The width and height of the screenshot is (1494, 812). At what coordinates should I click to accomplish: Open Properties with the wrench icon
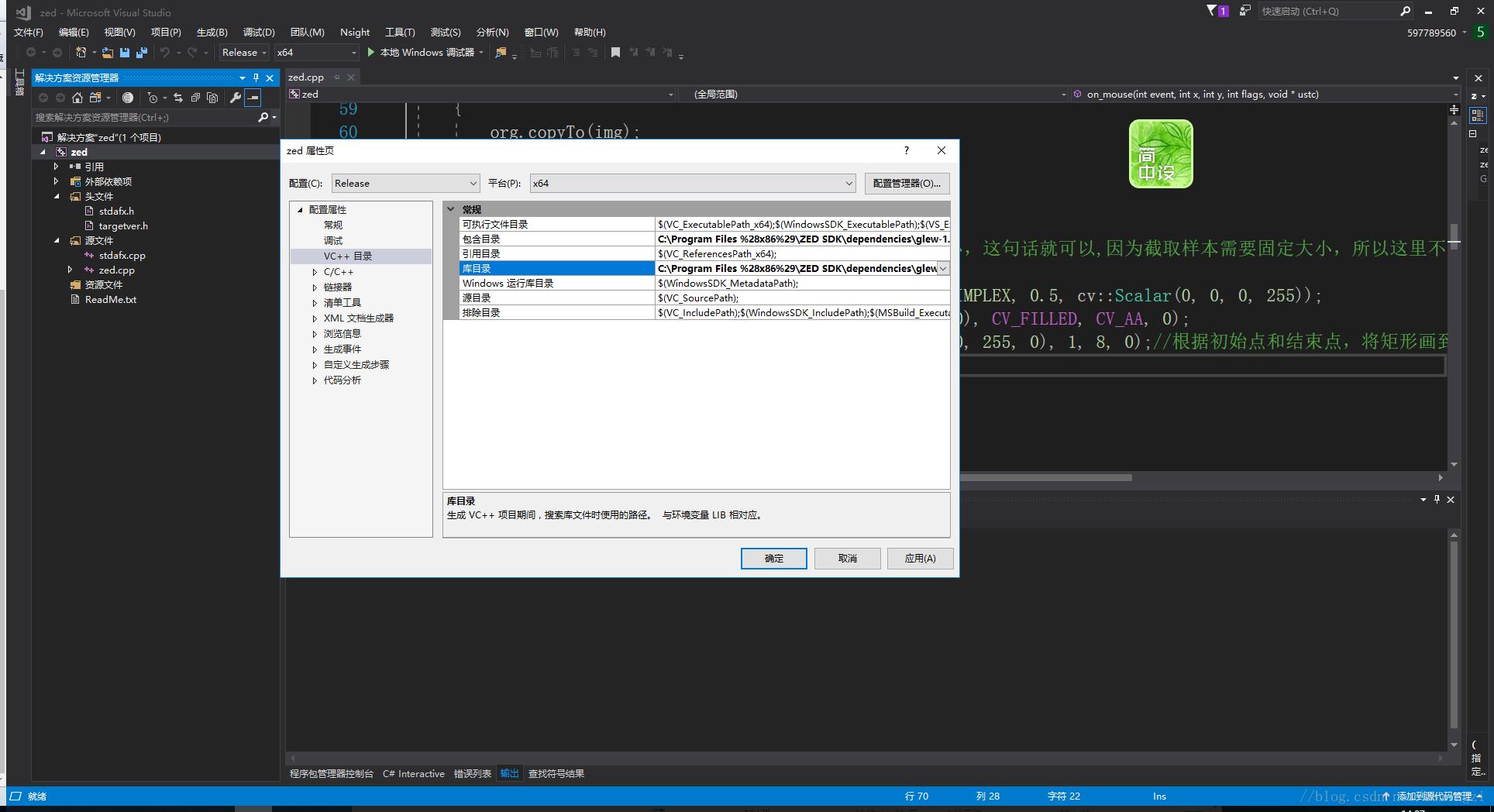(236, 98)
